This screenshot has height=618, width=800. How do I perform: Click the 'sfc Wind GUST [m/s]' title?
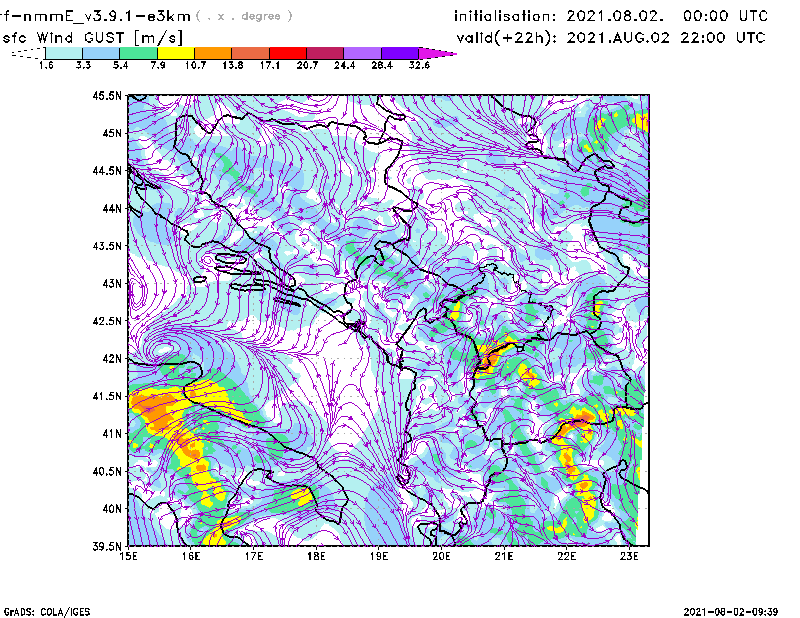click(x=92, y=38)
